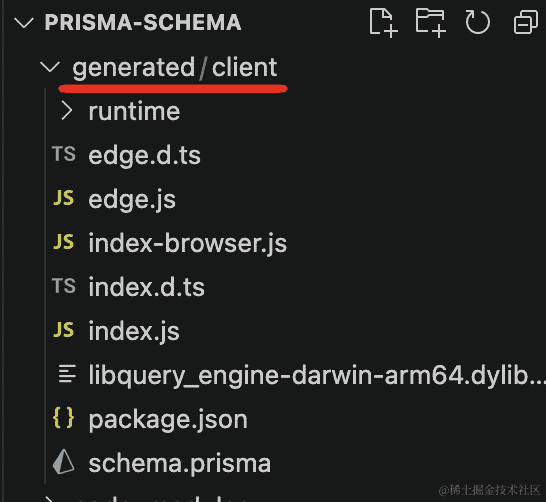Select the client folder label
Viewport: 546px width, 502px height.
[x=244, y=67]
